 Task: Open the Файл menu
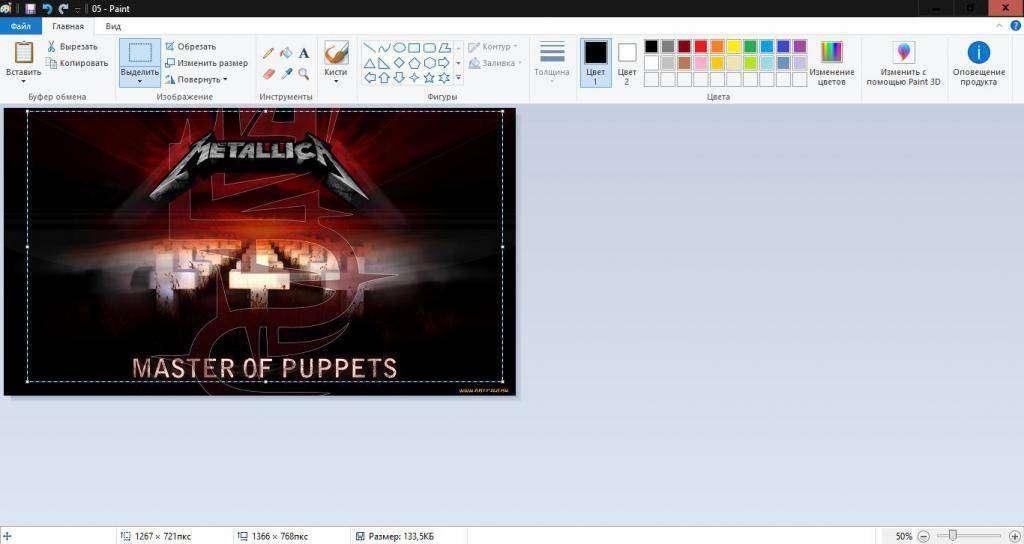21,26
